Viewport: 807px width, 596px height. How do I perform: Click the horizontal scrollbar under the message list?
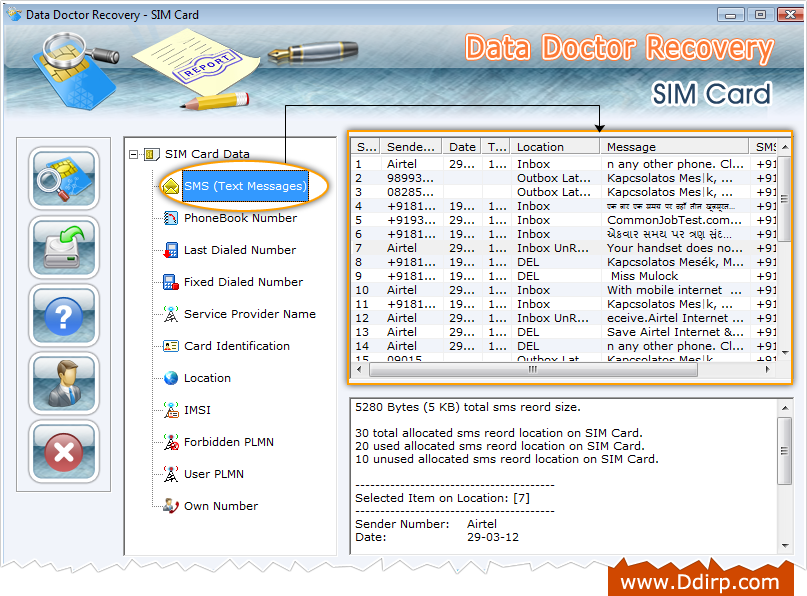point(535,368)
